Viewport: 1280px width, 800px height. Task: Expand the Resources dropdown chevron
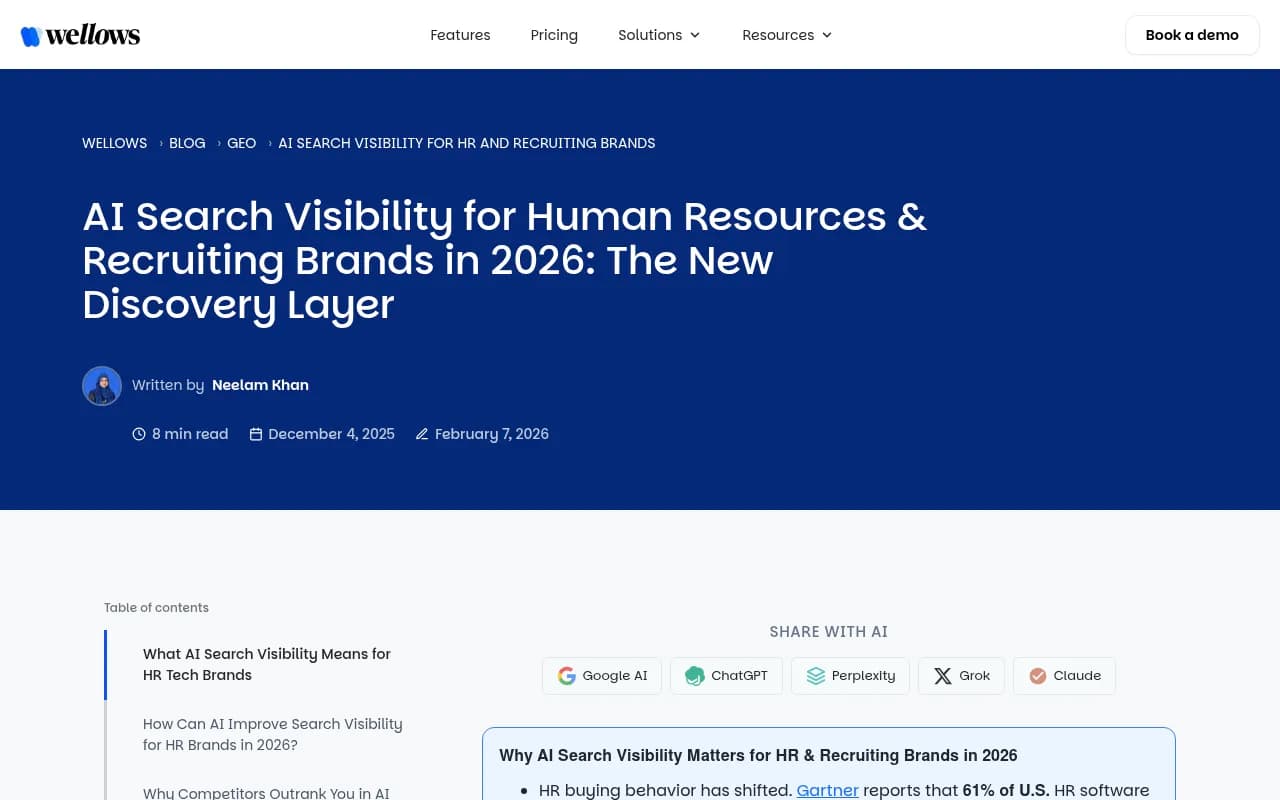click(x=827, y=35)
